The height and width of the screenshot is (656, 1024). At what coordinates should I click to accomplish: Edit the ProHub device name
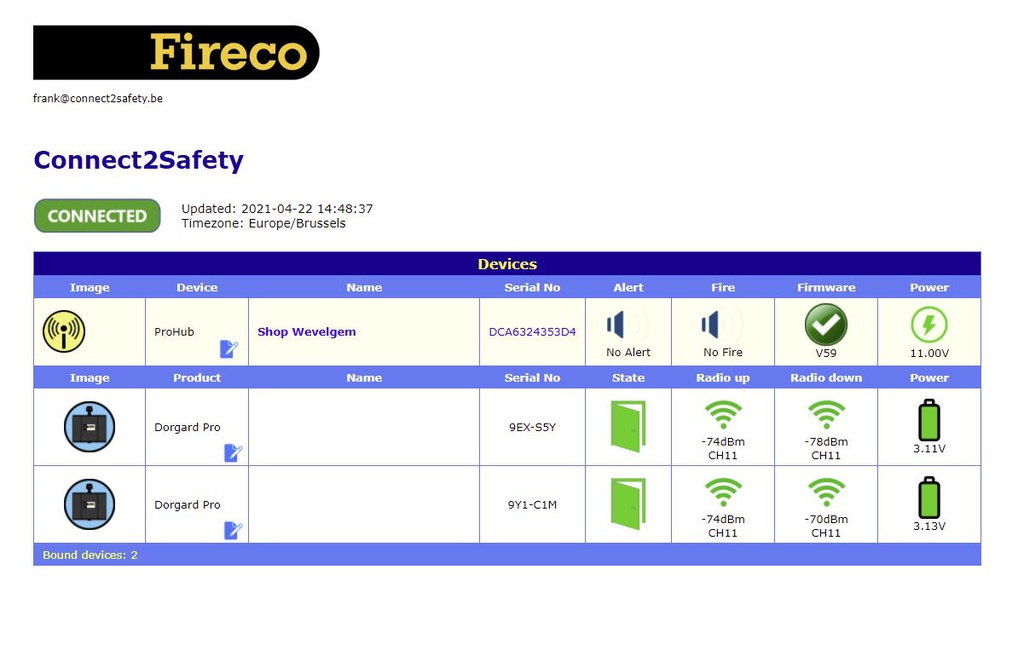click(x=229, y=349)
